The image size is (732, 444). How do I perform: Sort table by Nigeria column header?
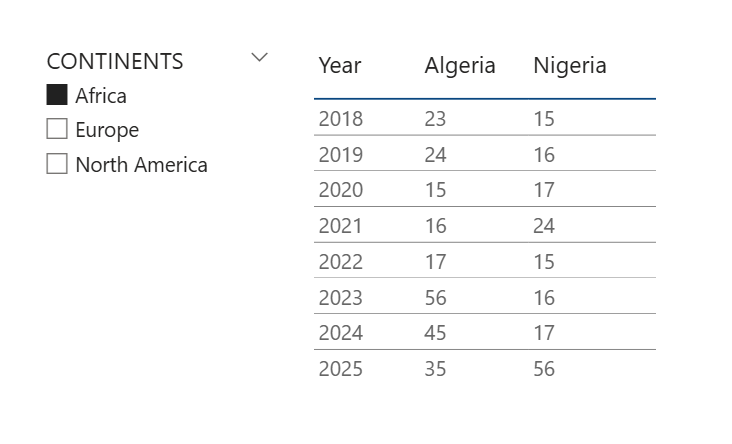(x=570, y=66)
